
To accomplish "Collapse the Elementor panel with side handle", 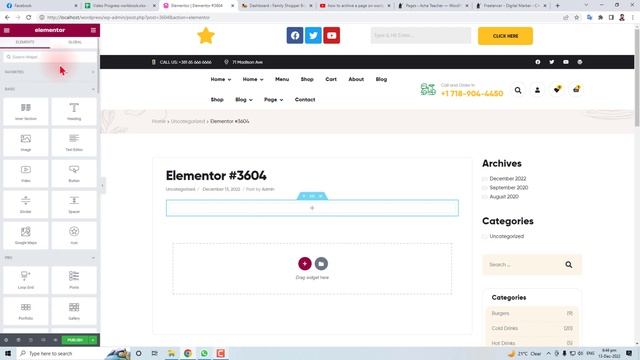I will point(102,186).
